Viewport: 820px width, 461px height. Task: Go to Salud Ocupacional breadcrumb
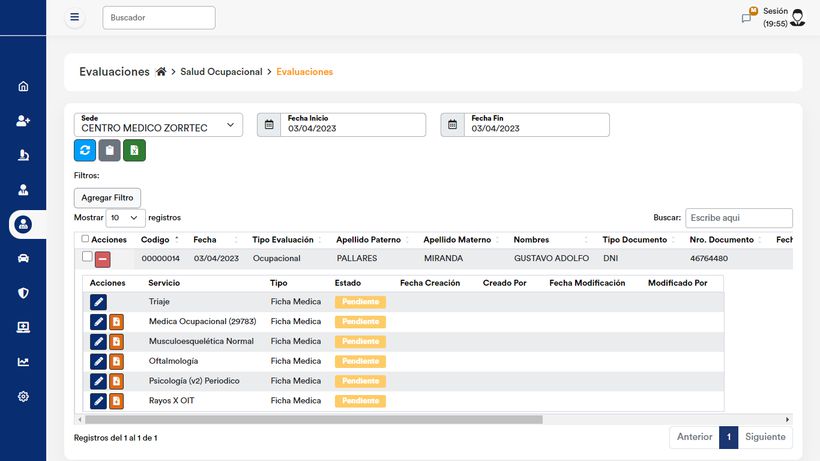(x=221, y=72)
